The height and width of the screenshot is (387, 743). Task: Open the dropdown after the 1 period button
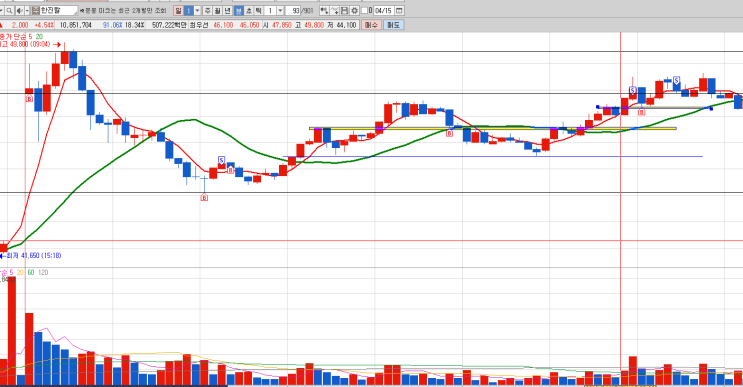pos(198,10)
